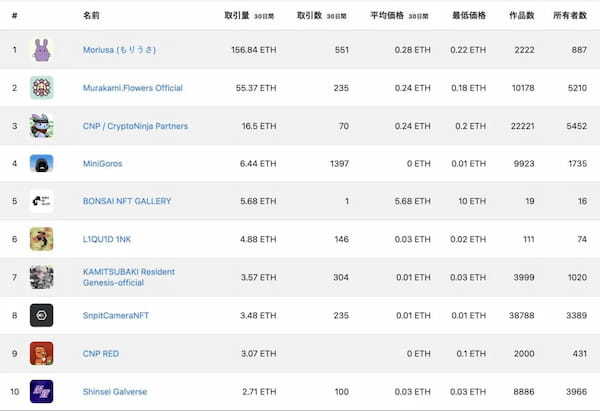Screen dimensions: 600x411
Task: Sort by 作品数 column header
Action: [x=522, y=16]
